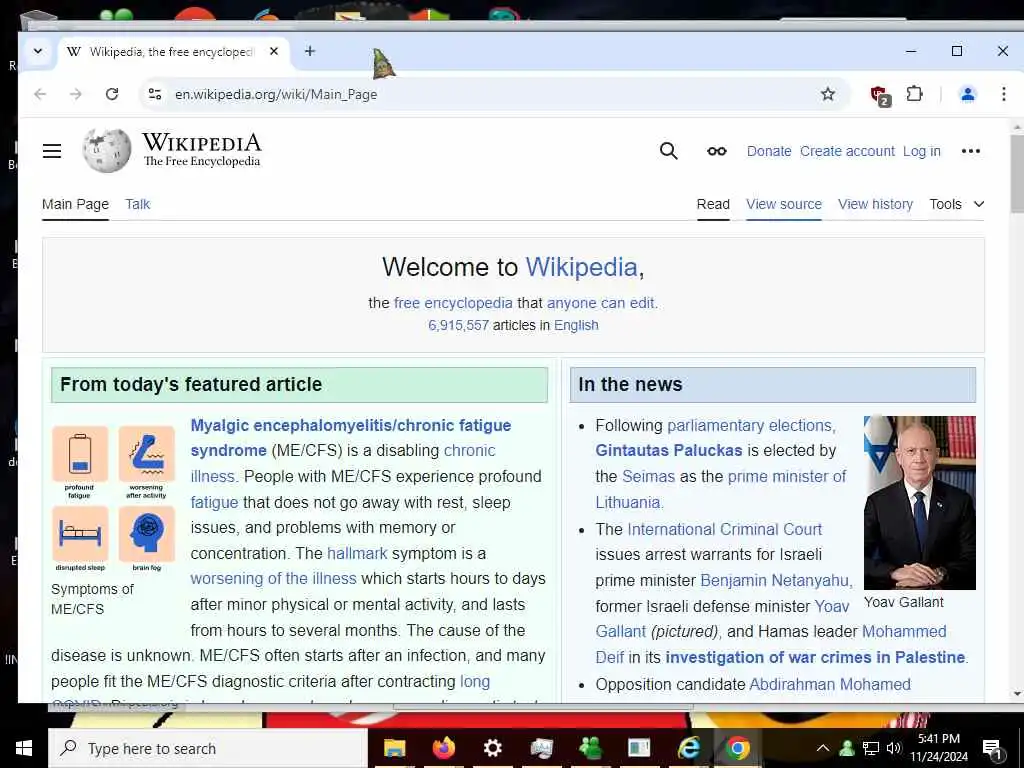The width and height of the screenshot is (1024, 768).
Task: Open the Wikipedia search magnifier
Action: (x=668, y=152)
